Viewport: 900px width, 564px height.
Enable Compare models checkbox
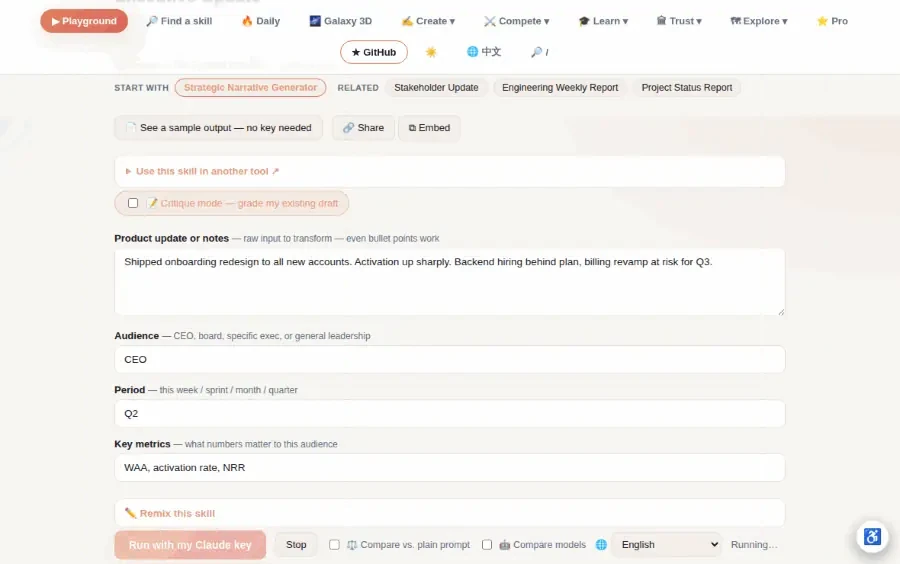[487, 545]
